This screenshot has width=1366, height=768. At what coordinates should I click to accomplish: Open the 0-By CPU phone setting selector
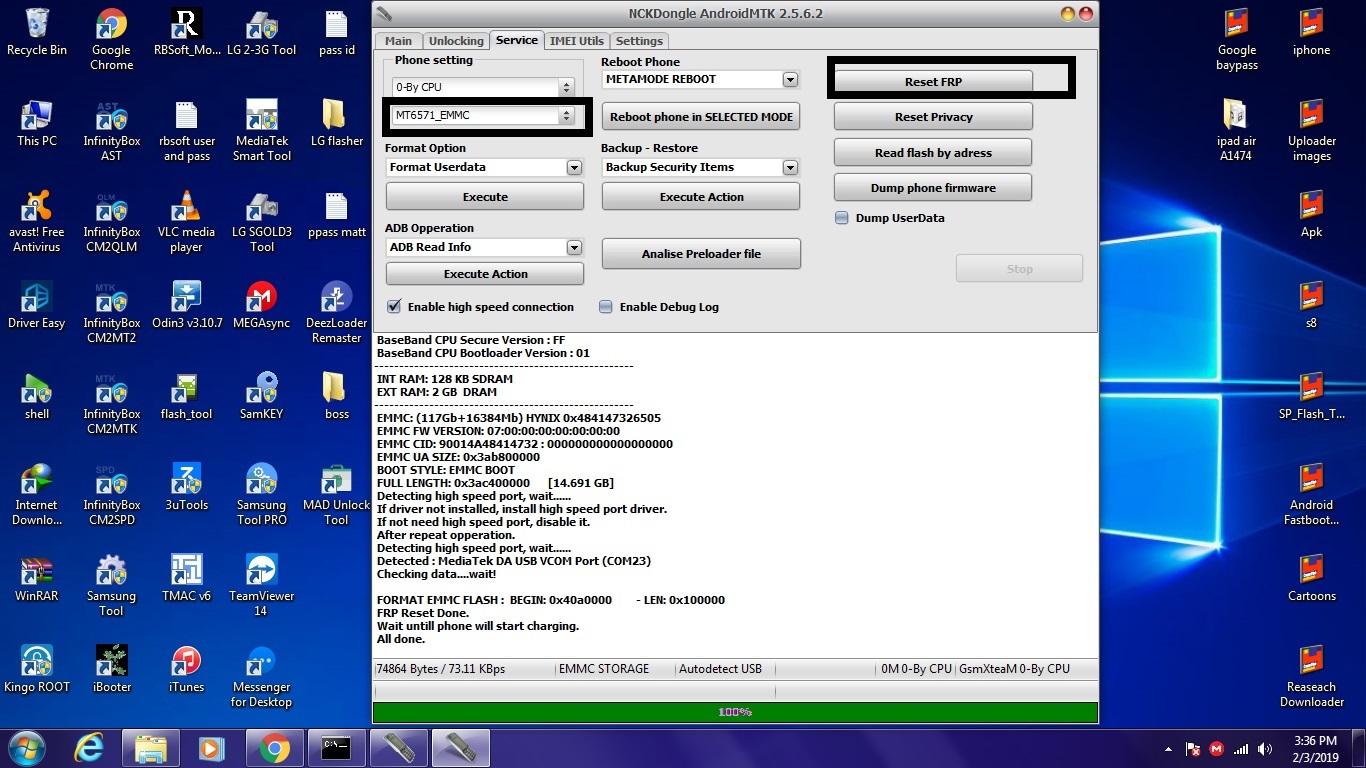point(482,87)
